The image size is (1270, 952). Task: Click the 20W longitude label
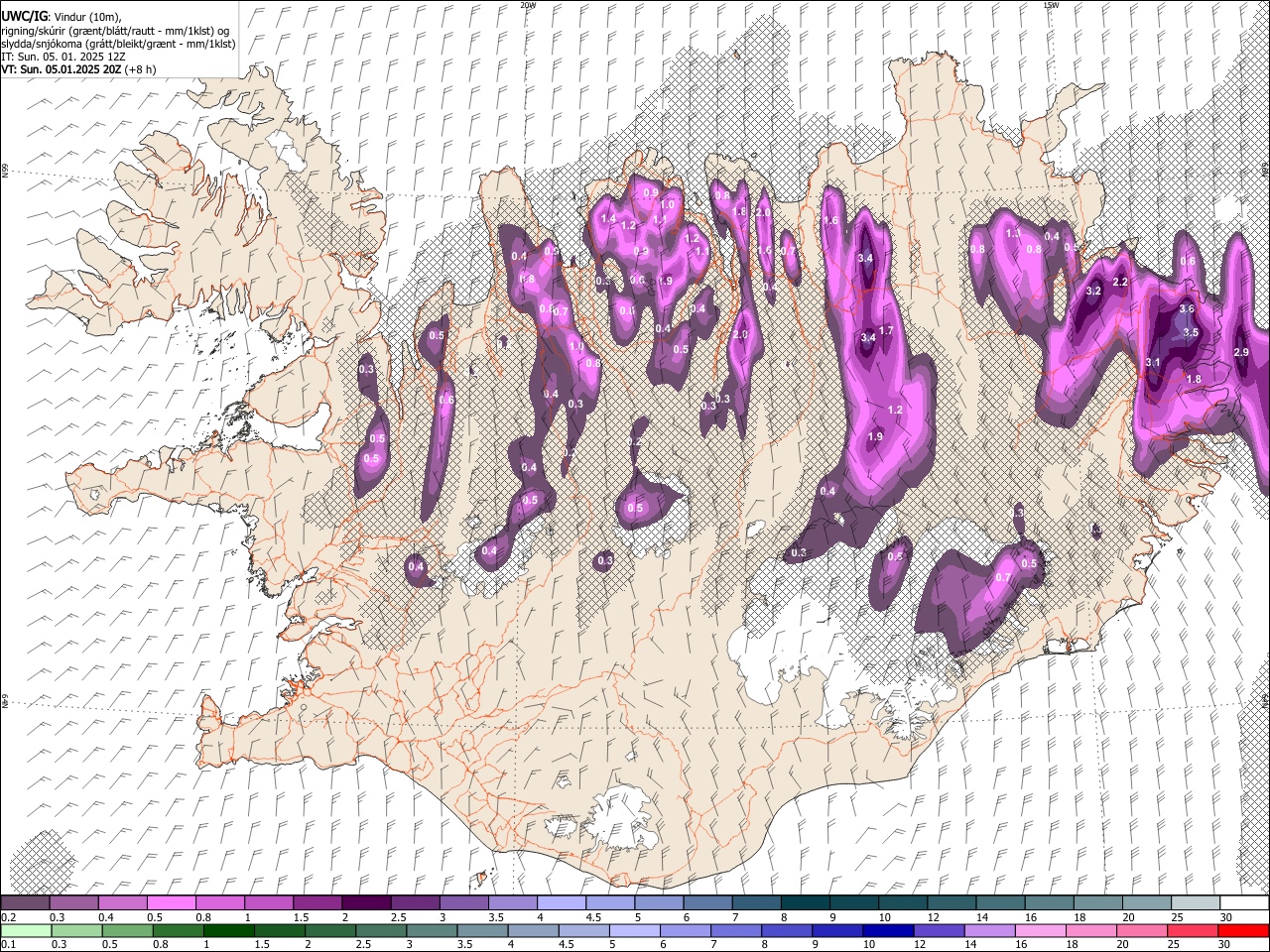pyautogui.click(x=528, y=5)
